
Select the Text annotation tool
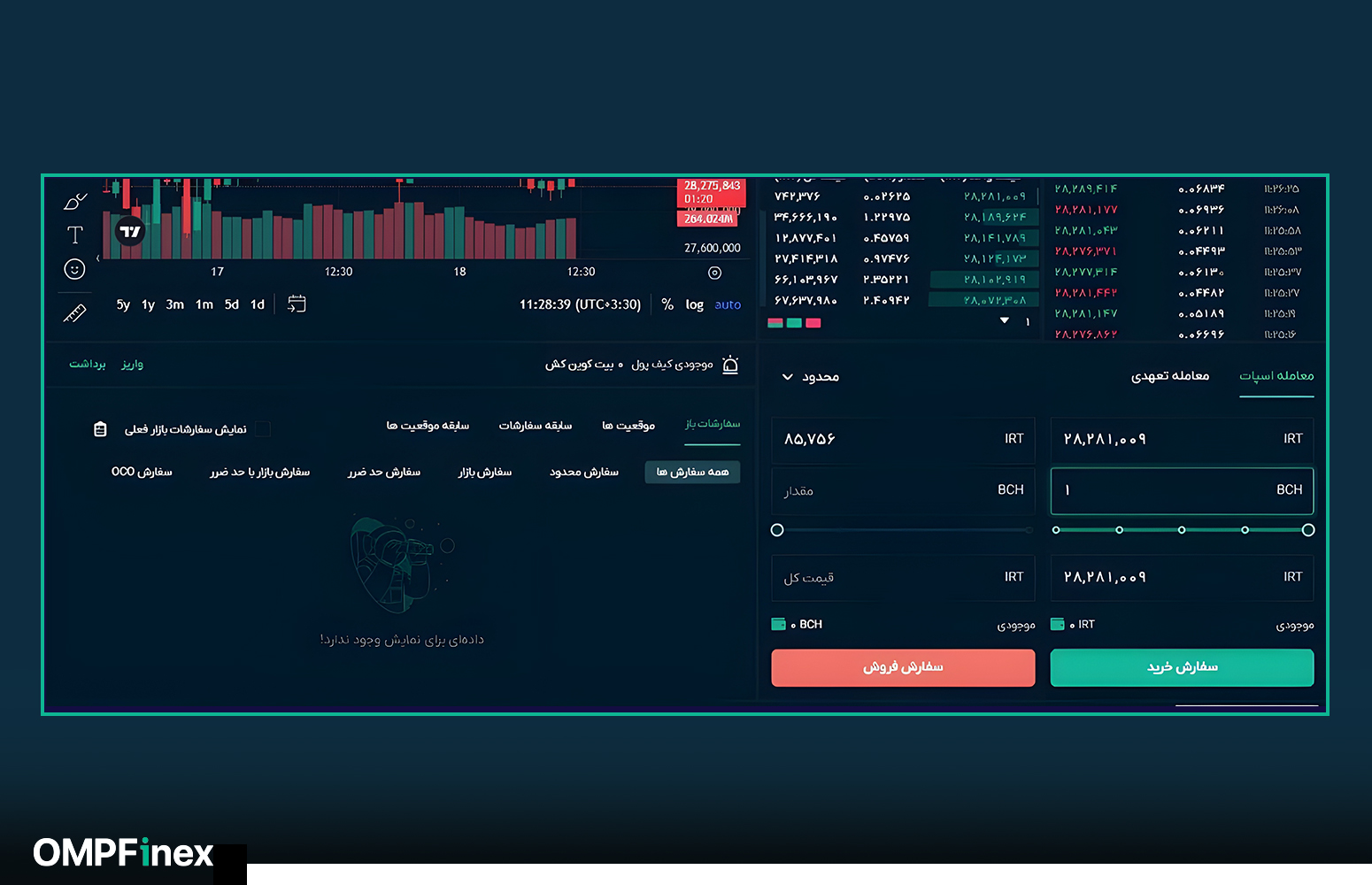tap(74, 234)
